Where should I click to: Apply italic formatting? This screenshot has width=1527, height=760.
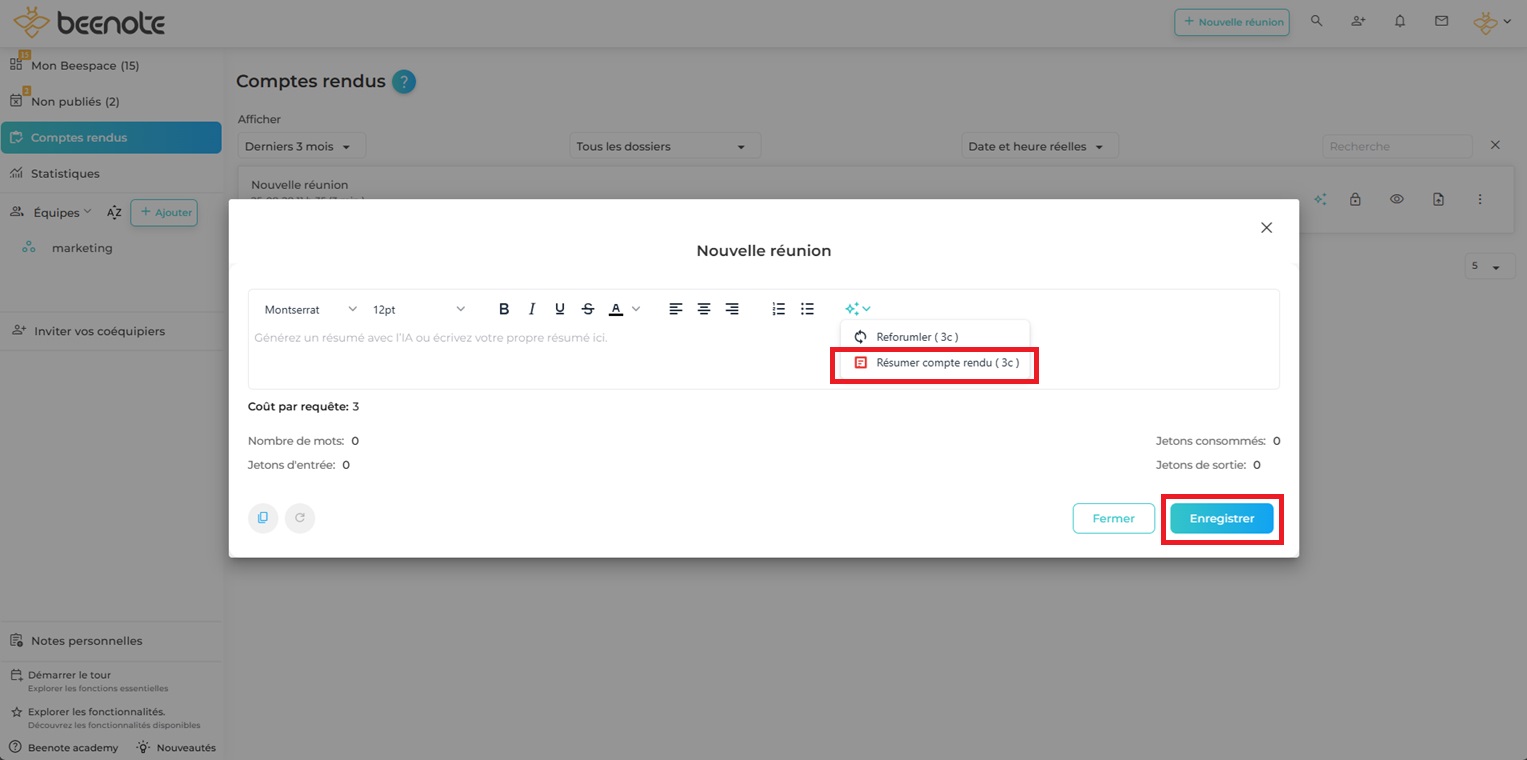pos(532,309)
